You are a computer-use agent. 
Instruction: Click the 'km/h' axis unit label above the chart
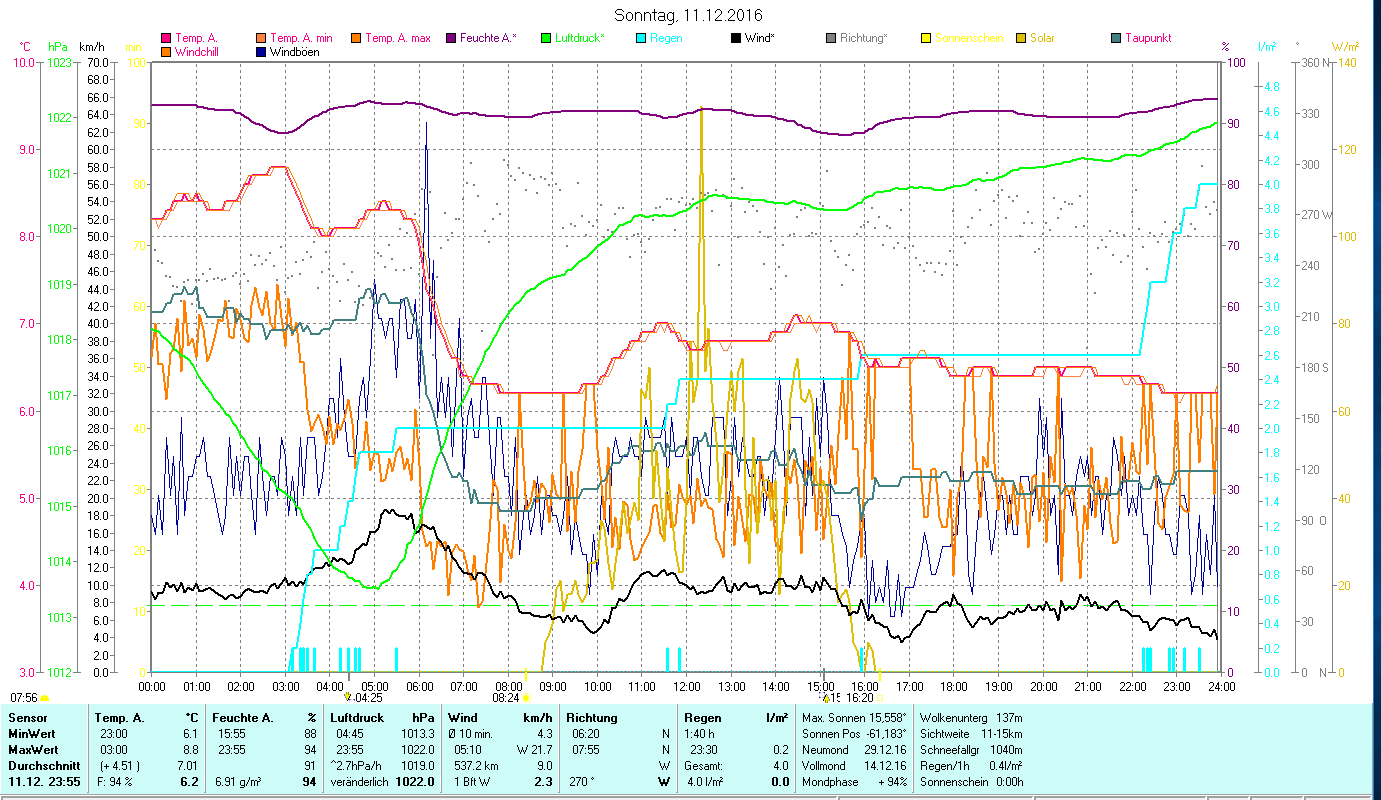[x=91, y=46]
